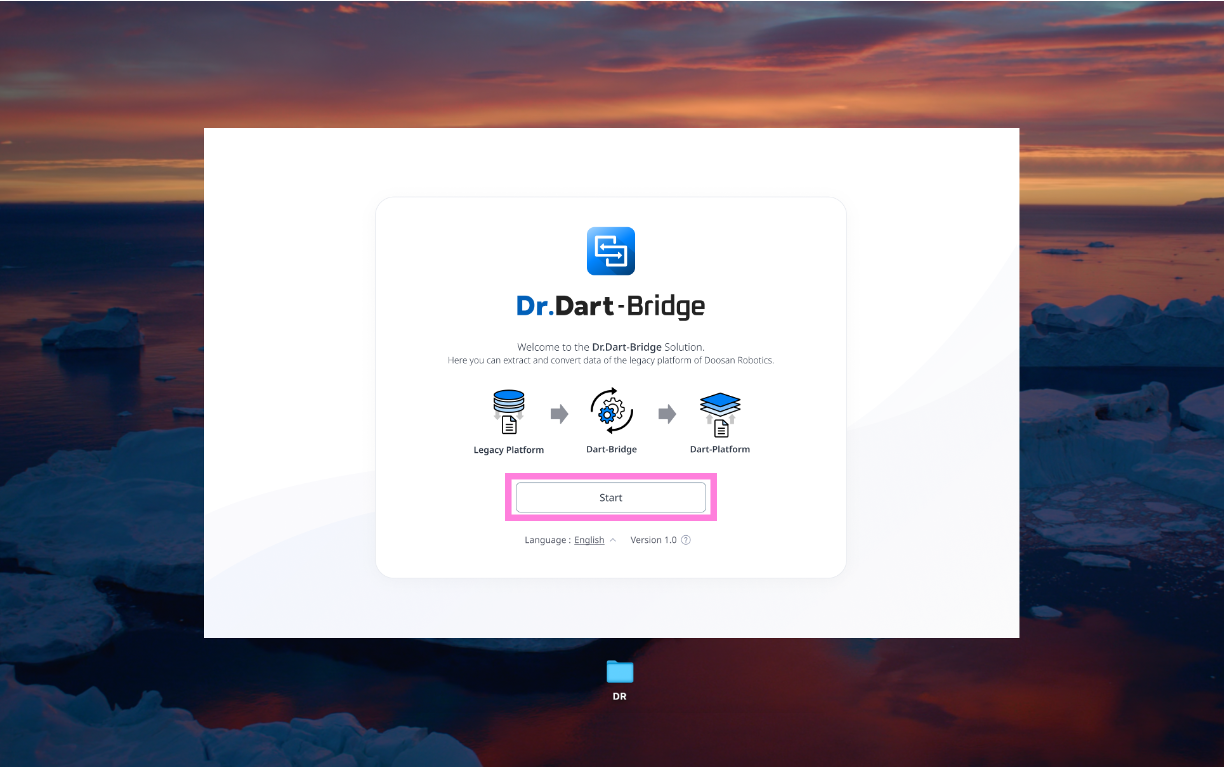Click the Version 1.0 text

[653, 540]
